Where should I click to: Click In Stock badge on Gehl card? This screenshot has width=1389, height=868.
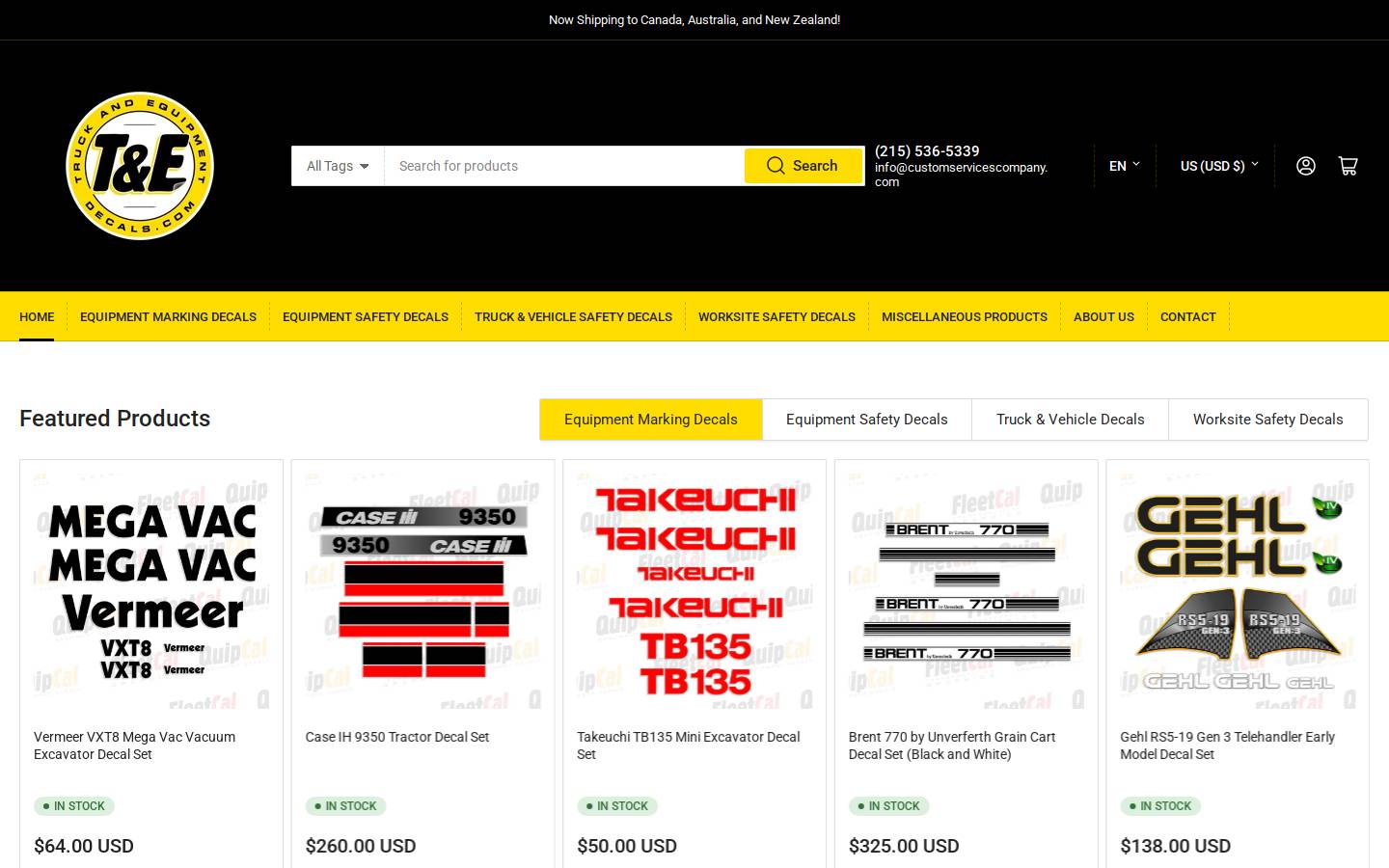[x=1160, y=806]
